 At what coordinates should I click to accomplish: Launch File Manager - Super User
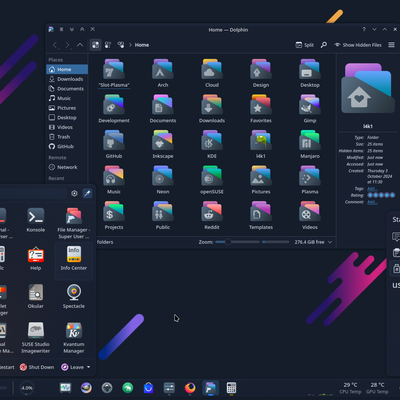coord(74,223)
